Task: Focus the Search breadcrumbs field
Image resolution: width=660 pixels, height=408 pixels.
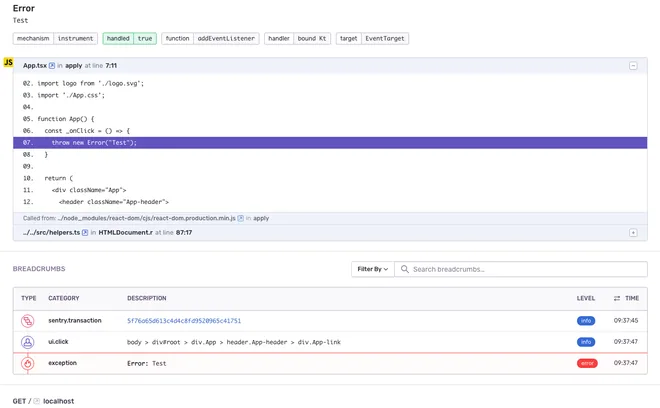Action: tap(521, 269)
